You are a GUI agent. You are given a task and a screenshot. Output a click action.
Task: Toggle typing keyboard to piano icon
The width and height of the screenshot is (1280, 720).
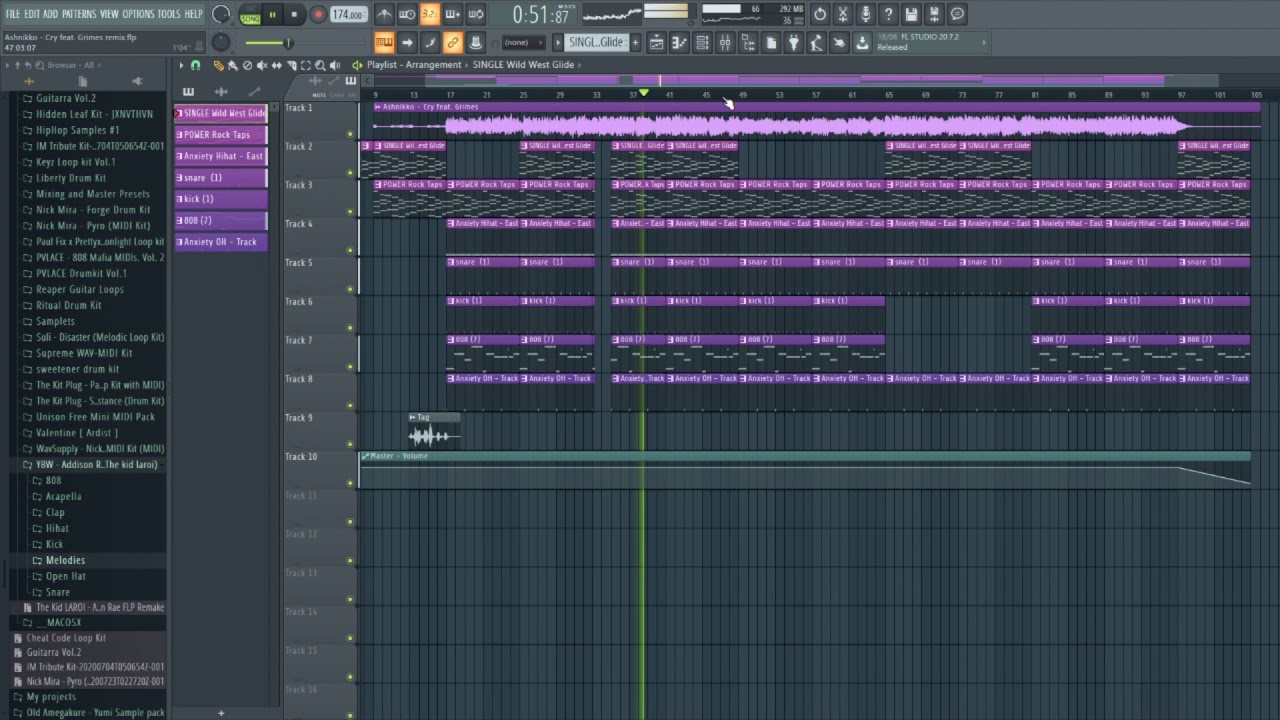point(384,42)
